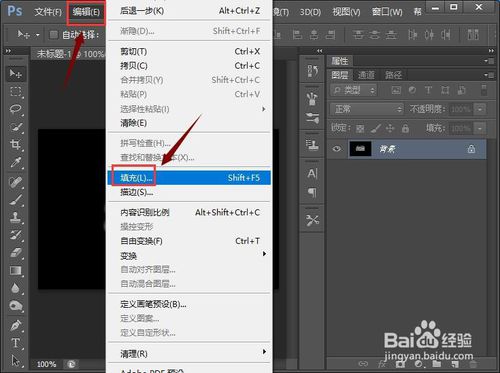Expand the collapsed left toolbox arrows
The width and height of the screenshot is (500, 373).
tap(8, 51)
